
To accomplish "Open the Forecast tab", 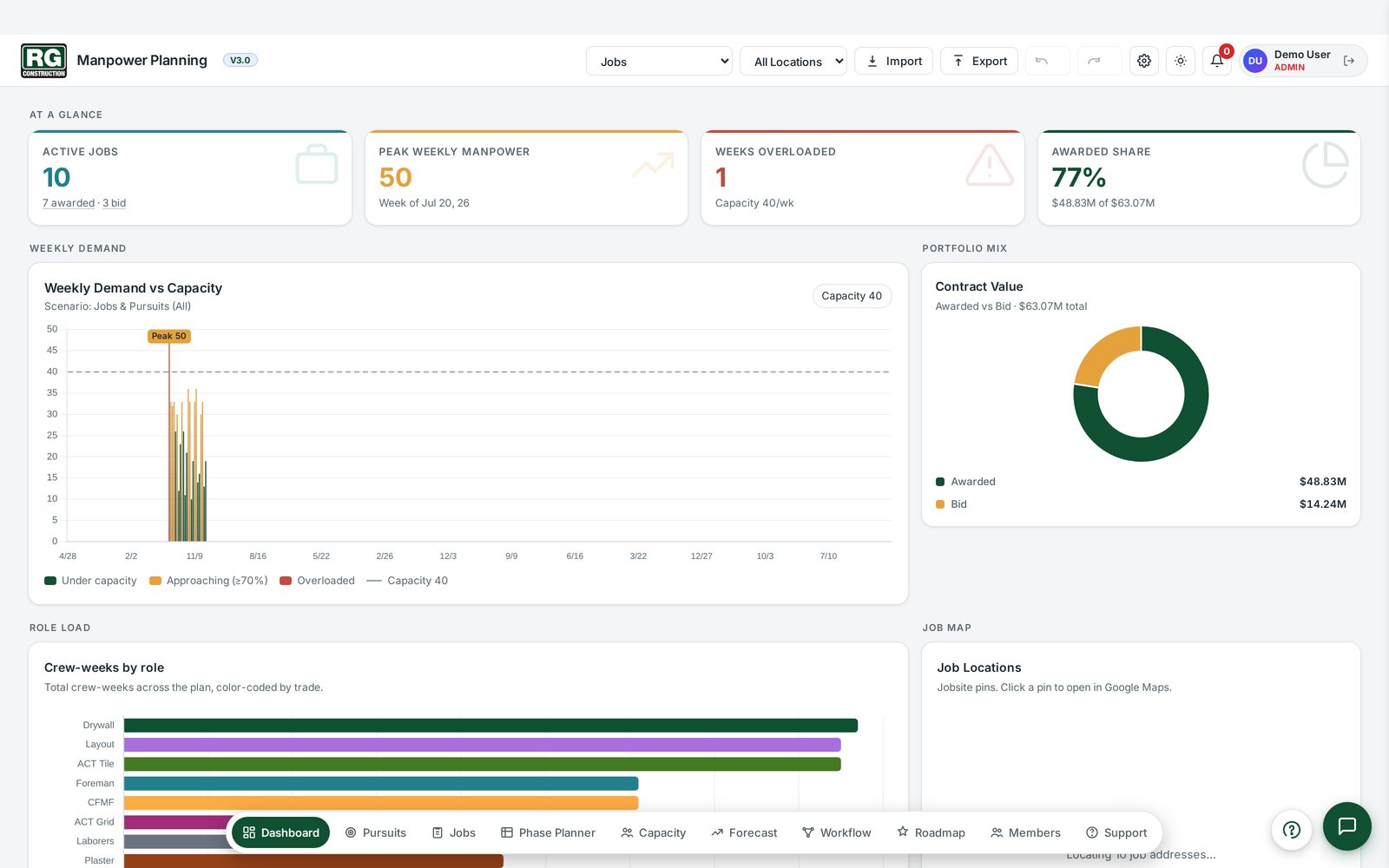I will point(744,832).
